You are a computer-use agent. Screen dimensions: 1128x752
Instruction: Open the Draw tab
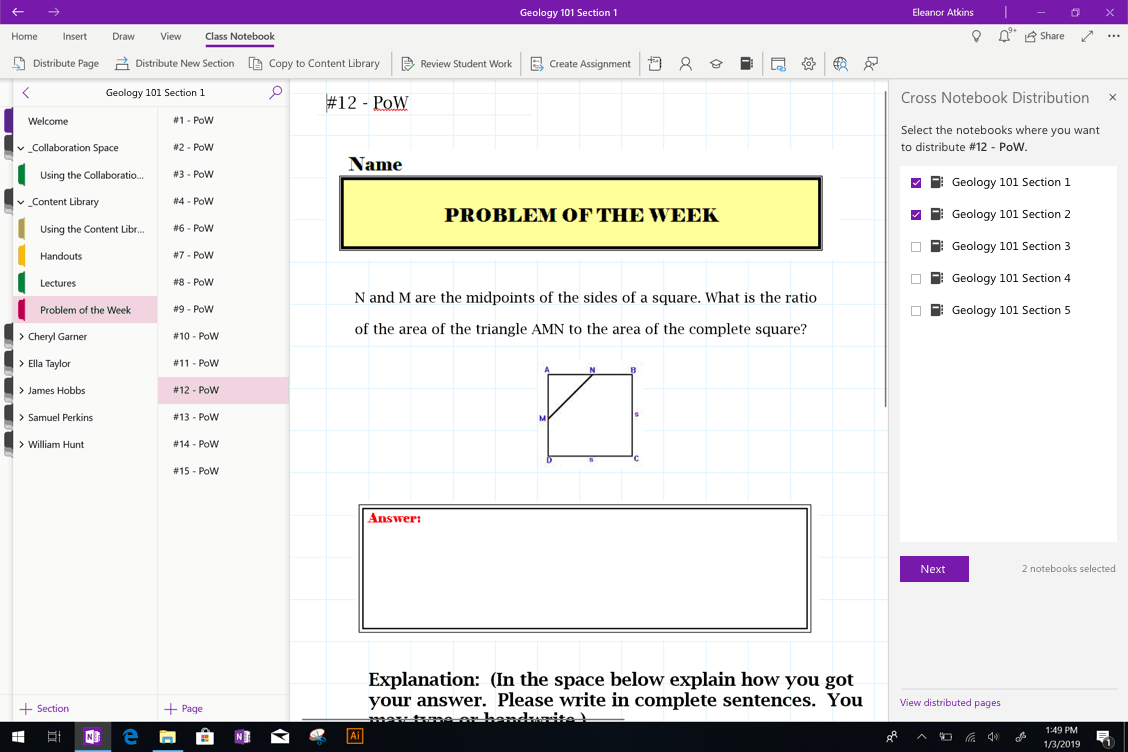123,36
